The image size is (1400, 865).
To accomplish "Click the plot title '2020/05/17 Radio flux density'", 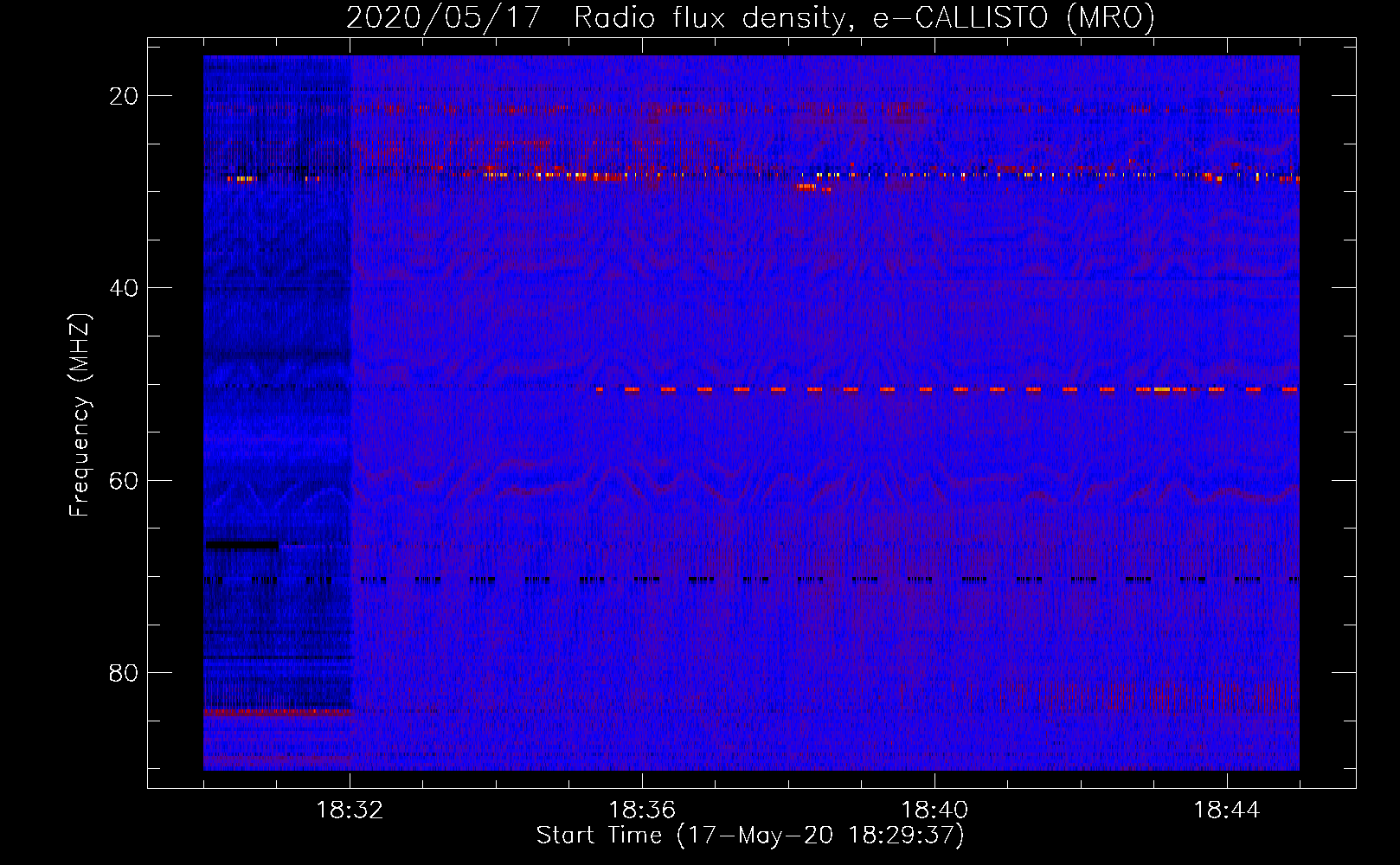I will [750, 18].
